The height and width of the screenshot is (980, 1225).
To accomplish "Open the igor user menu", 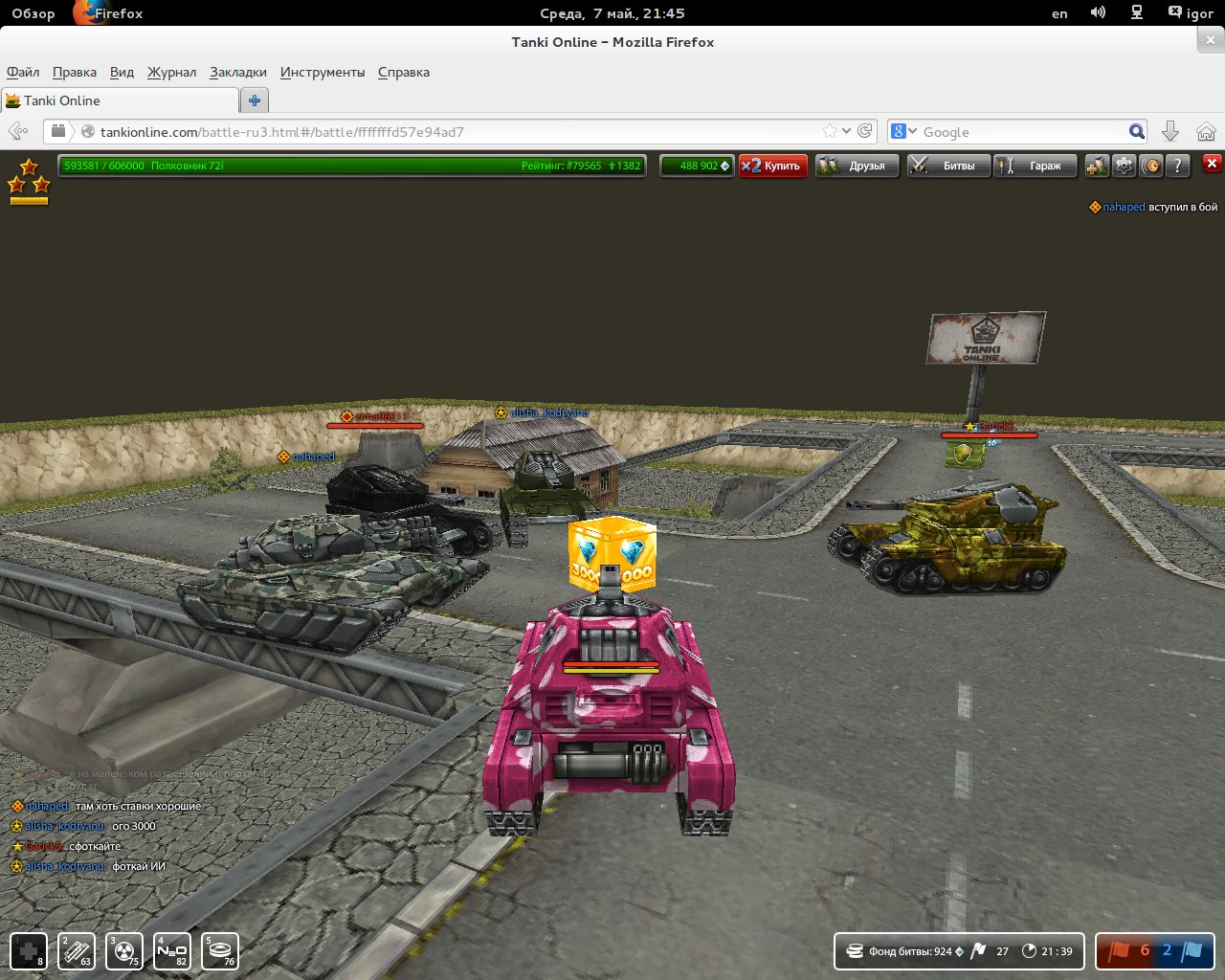I will [1191, 13].
